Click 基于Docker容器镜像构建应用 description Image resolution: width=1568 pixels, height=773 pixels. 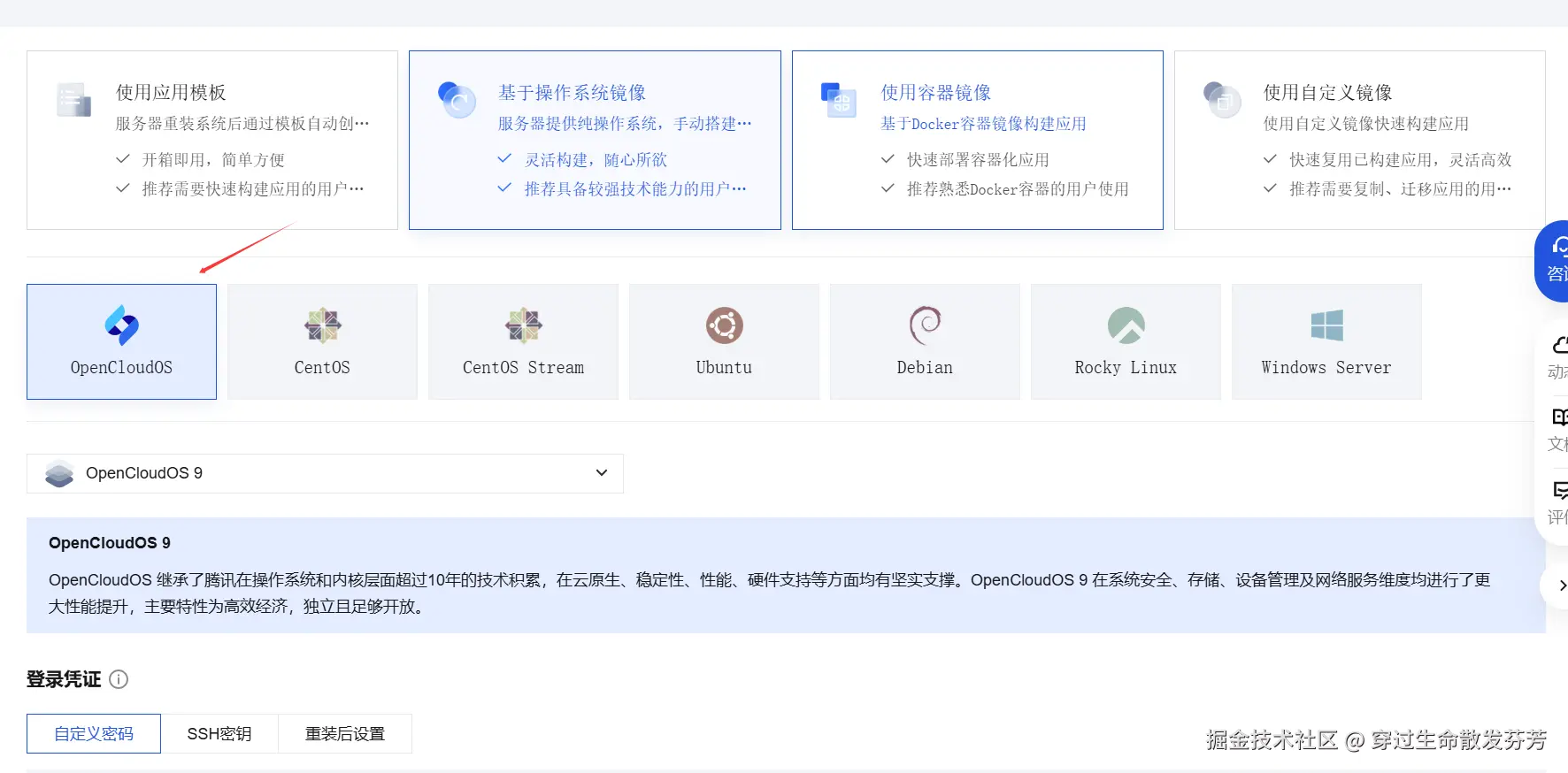click(x=983, y=124)
